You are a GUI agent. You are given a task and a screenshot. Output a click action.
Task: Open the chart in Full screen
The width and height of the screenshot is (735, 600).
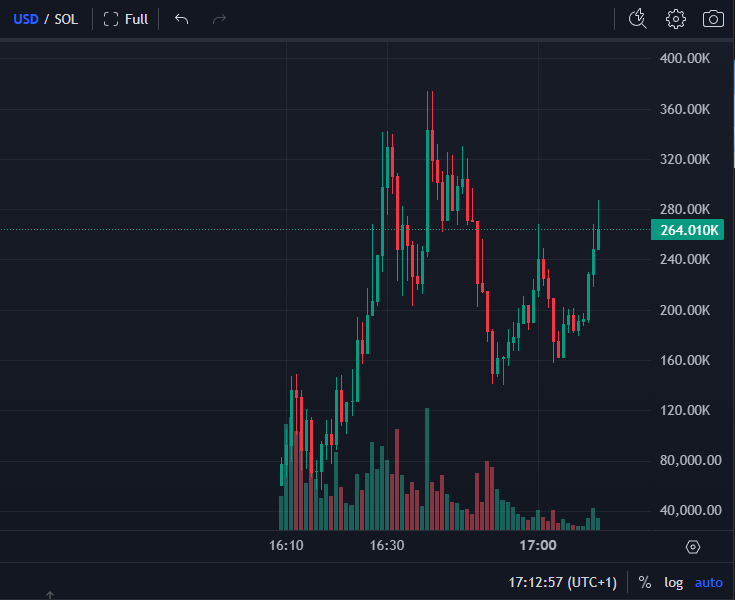click(x=126, y=19)
